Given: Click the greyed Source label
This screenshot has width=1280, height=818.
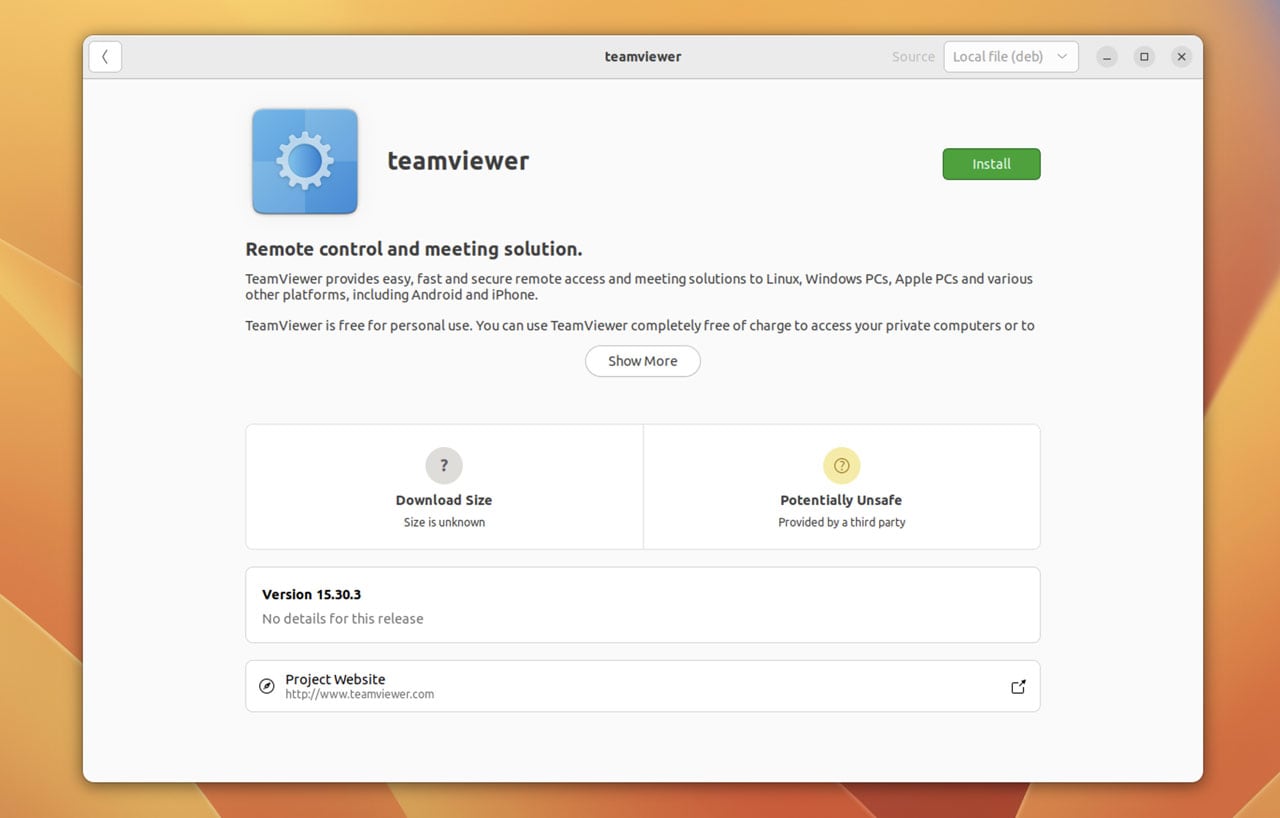Looking at the screenshot, I should [913, 56].
